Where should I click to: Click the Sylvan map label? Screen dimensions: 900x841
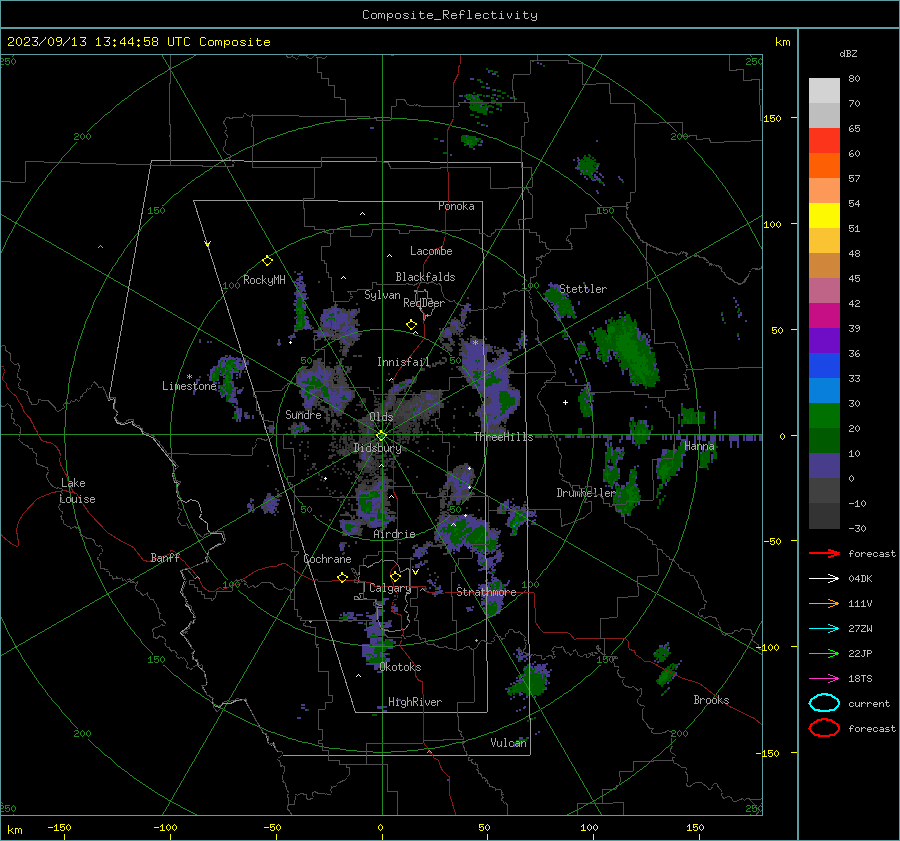pos(382,295)
